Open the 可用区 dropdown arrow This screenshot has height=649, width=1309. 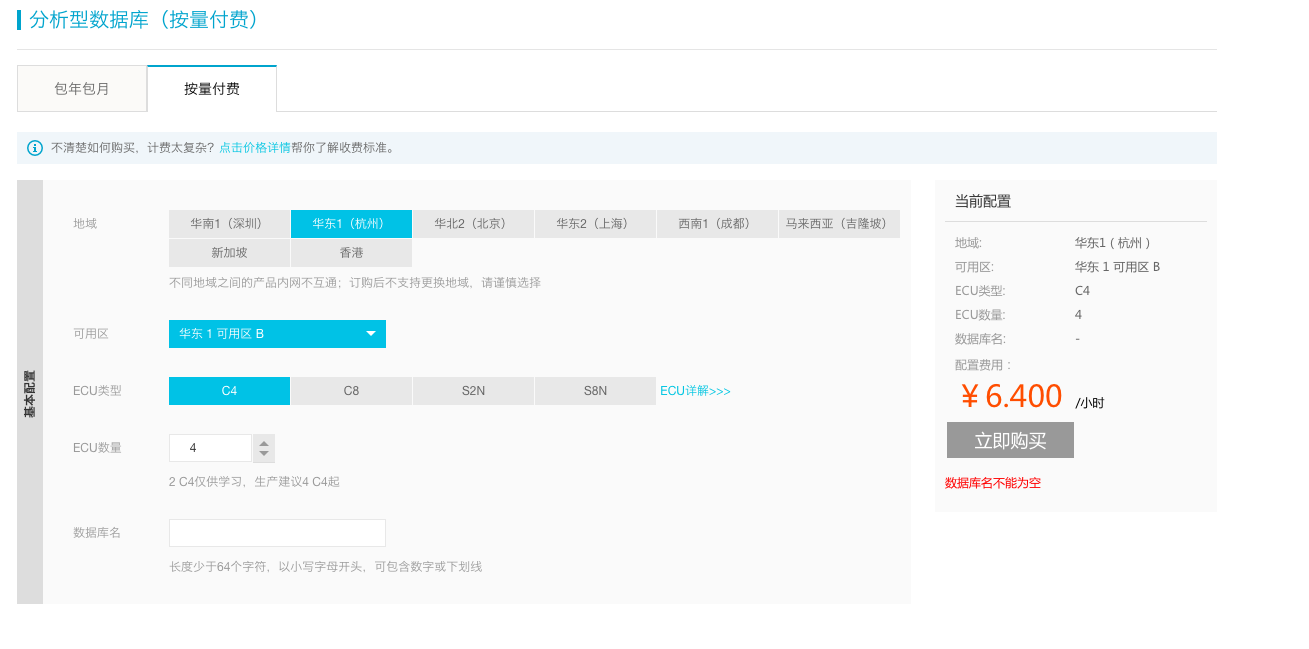[370, 334]
